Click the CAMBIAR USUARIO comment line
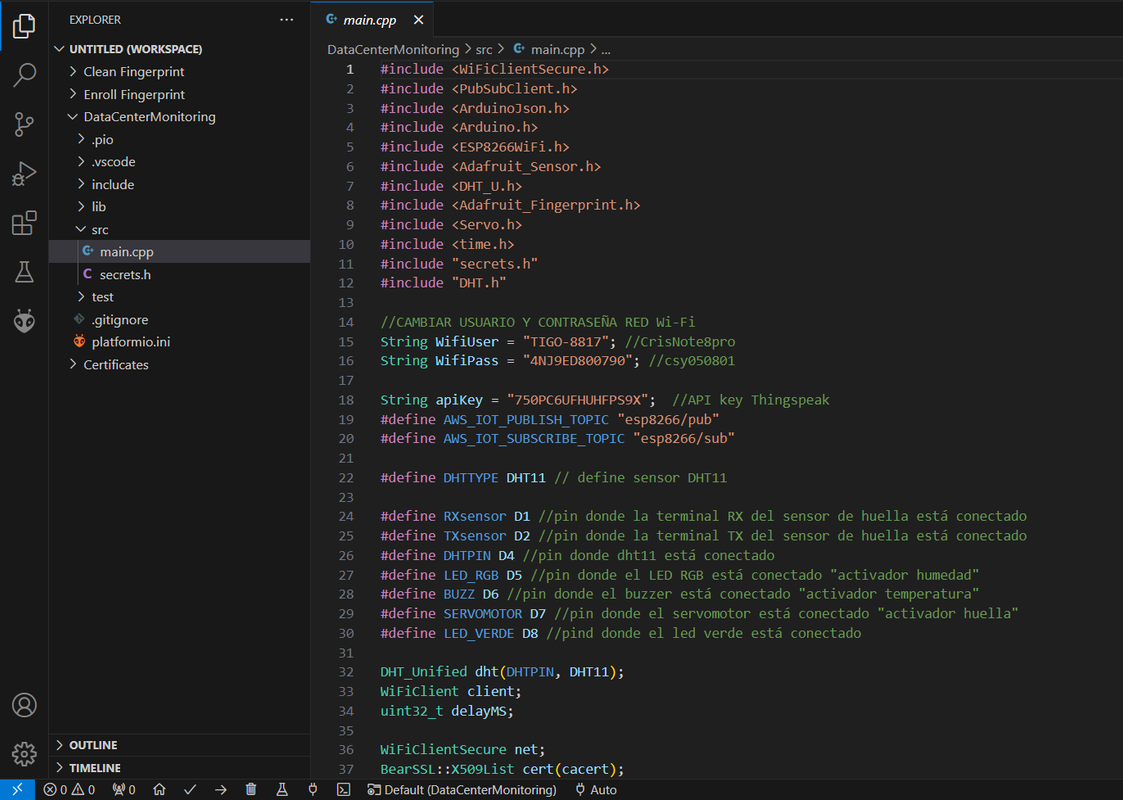Image resolution: width=1123 pixels, height=800 pixels. [538, 322]
